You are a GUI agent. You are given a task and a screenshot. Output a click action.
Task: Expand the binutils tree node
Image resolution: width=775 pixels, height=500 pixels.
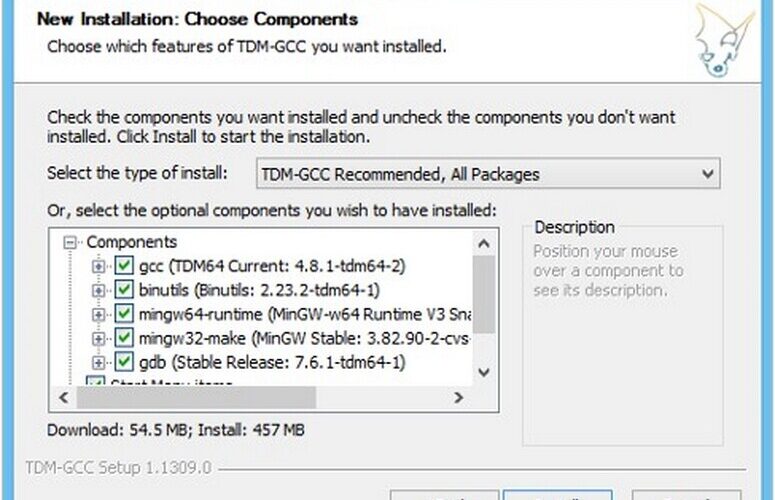click(x=98, y=290)
